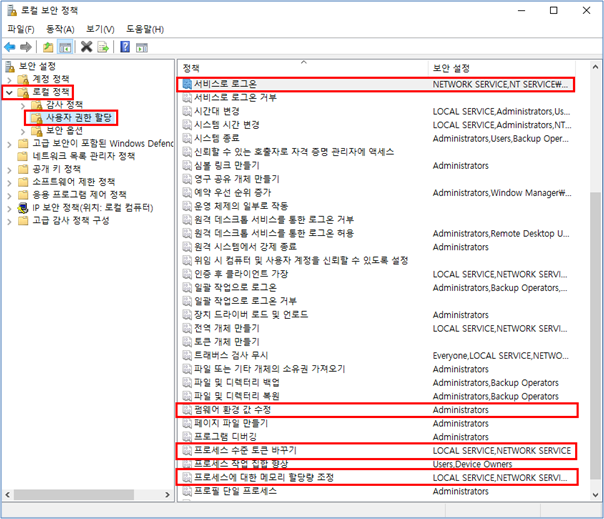This screenshot has height=519, width=604.
Task: Click the Back arrow toolbar icon
Action: [10, 47]
